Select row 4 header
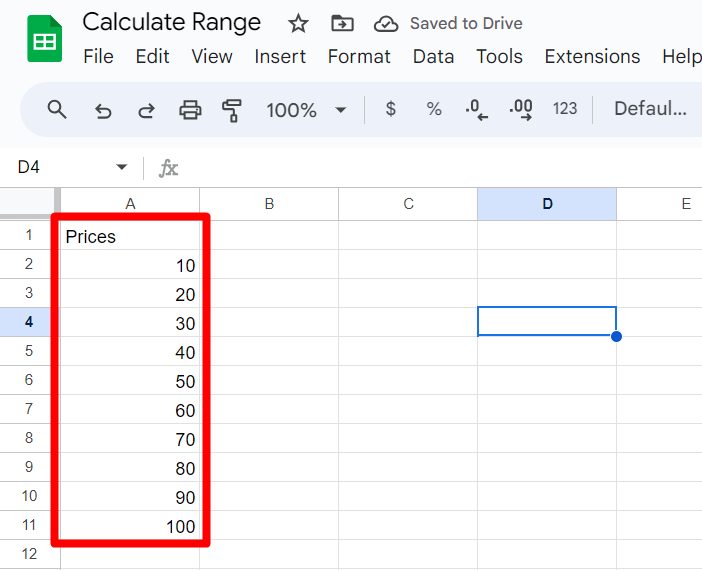Screen dimensions: 702x570 (x=29, y=321)
